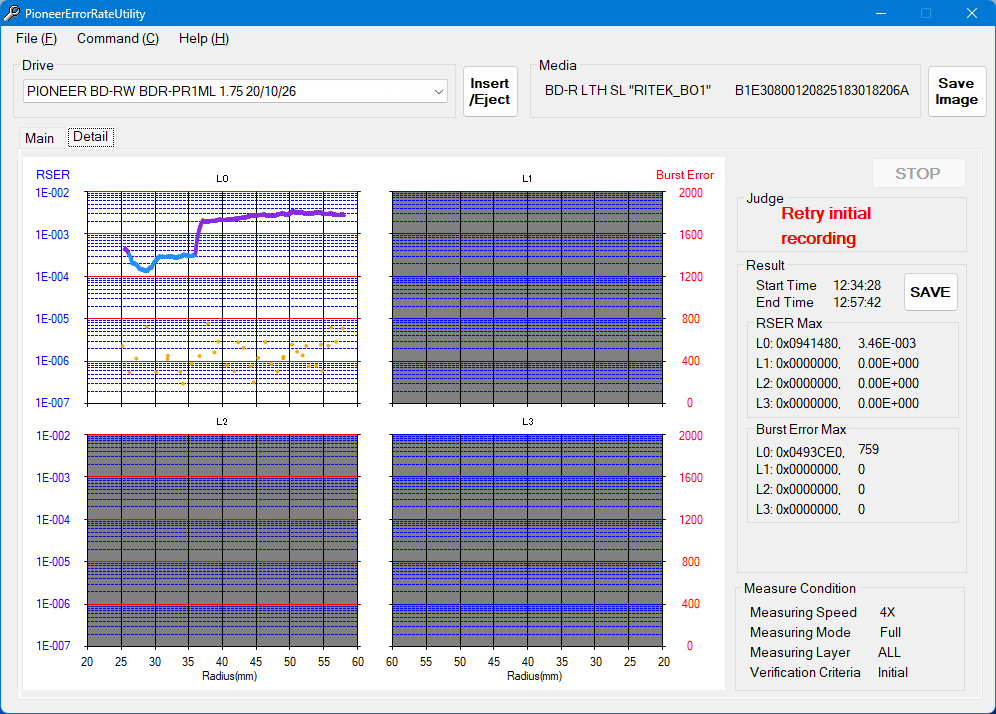Screen dimensions: 996x714
Task: Click the Measuring Layer value ALL
Action: point(889,652)
